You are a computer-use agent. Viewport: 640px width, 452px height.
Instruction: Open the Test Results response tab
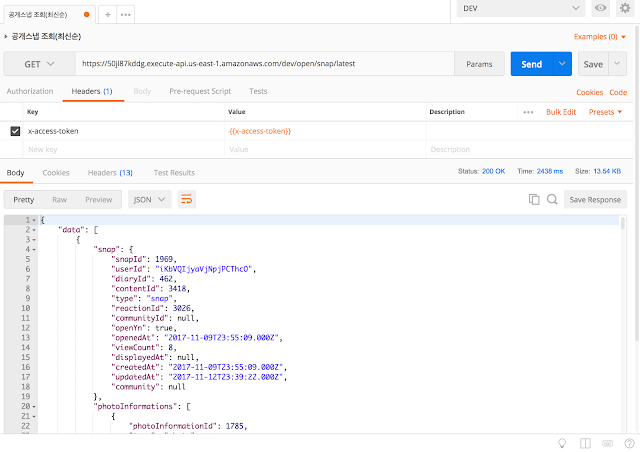[174, 172]
